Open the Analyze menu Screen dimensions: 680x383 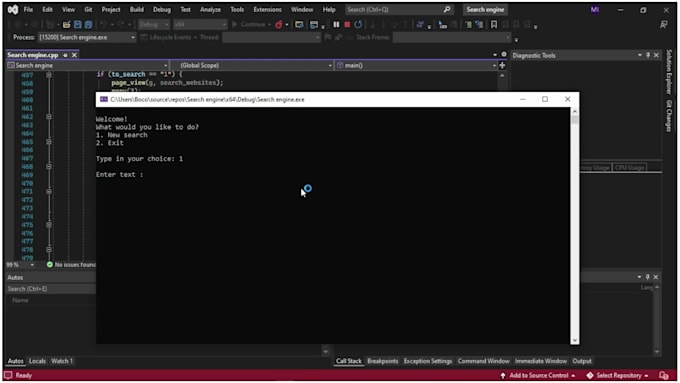210,10
